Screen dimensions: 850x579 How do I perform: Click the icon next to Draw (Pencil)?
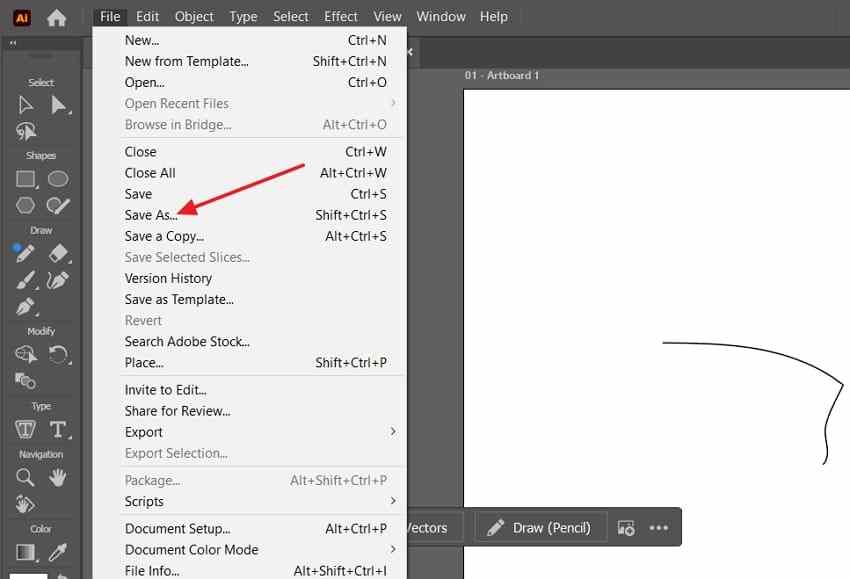click(626, 528)
